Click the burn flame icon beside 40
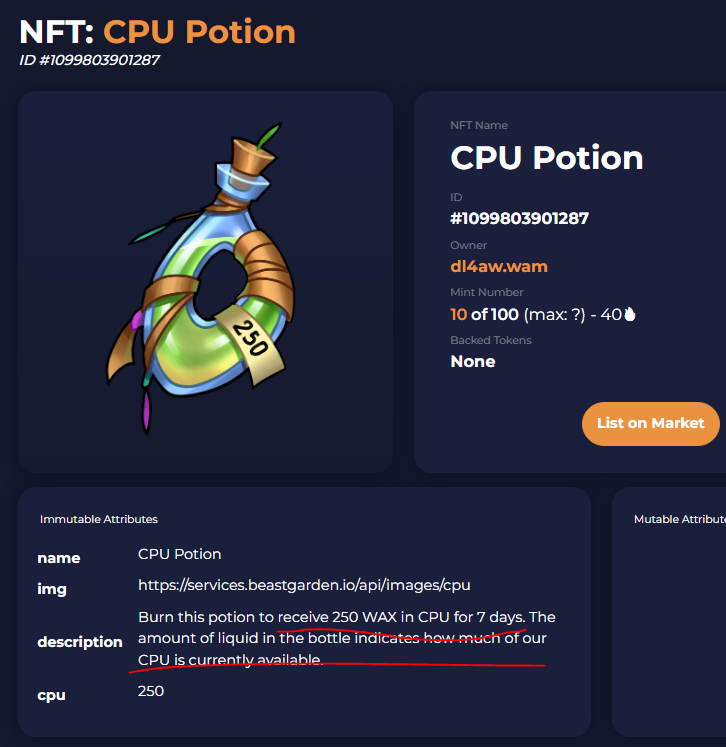This screenshot has height=747, width=726. click(x=630, y=314)
